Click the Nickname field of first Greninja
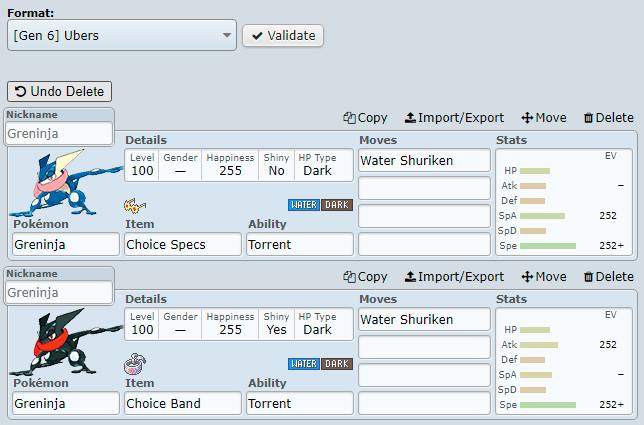 click(59, 133)
